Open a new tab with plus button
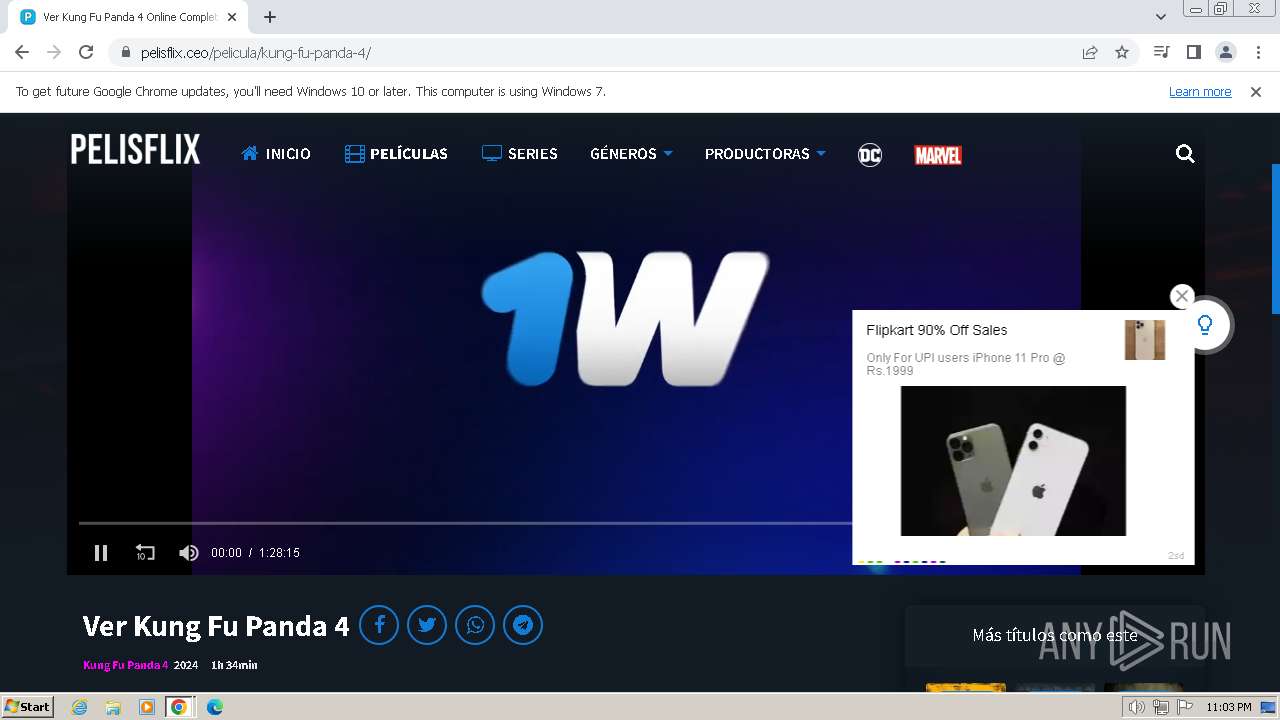The image size is (1280, 720). click(x=270, y=17)
